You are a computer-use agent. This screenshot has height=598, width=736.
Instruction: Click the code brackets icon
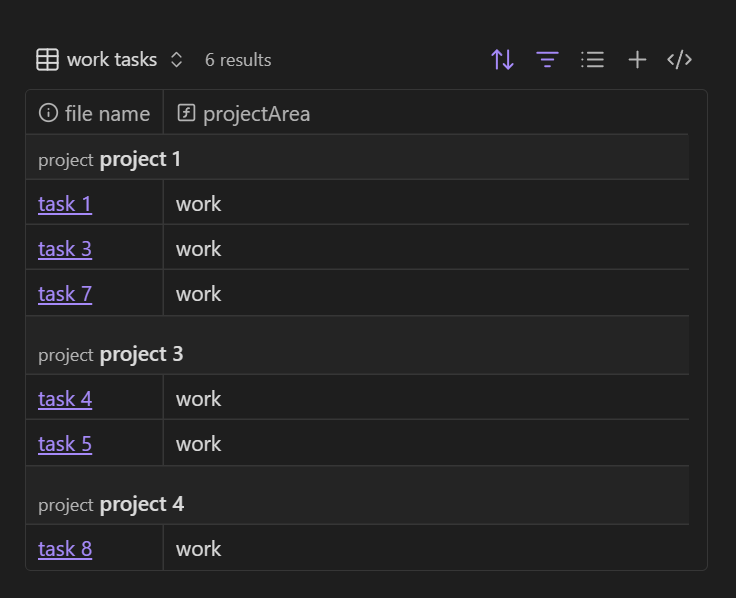pos(680,60)
